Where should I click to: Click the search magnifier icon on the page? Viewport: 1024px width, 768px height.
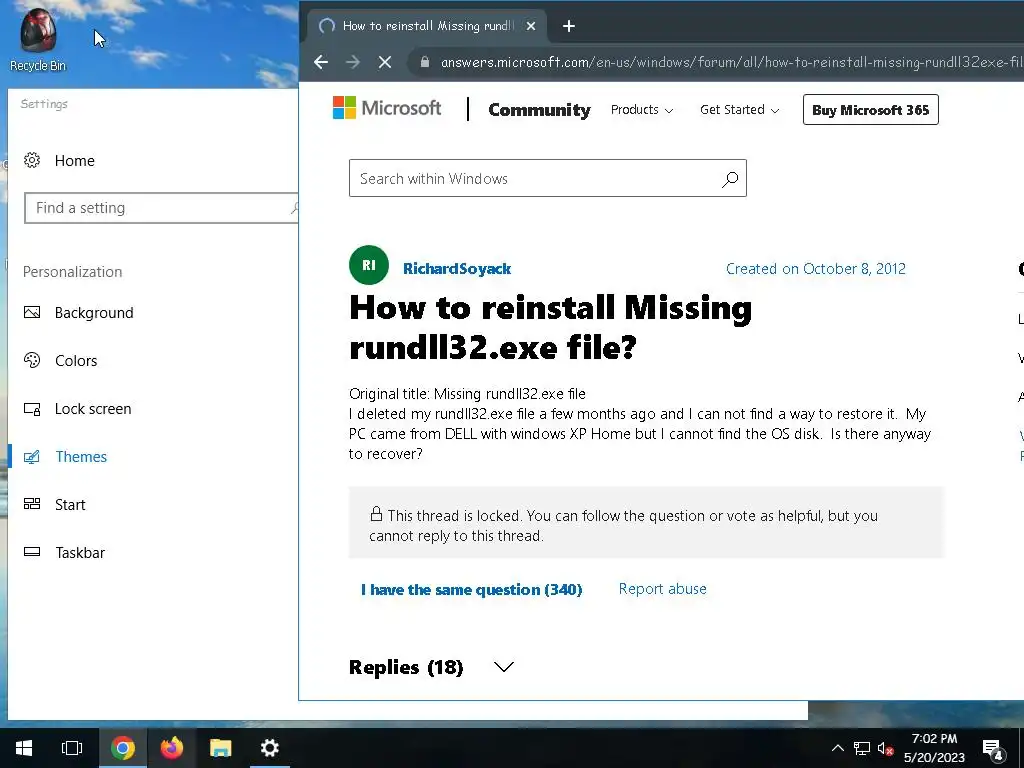coord(729,179)
